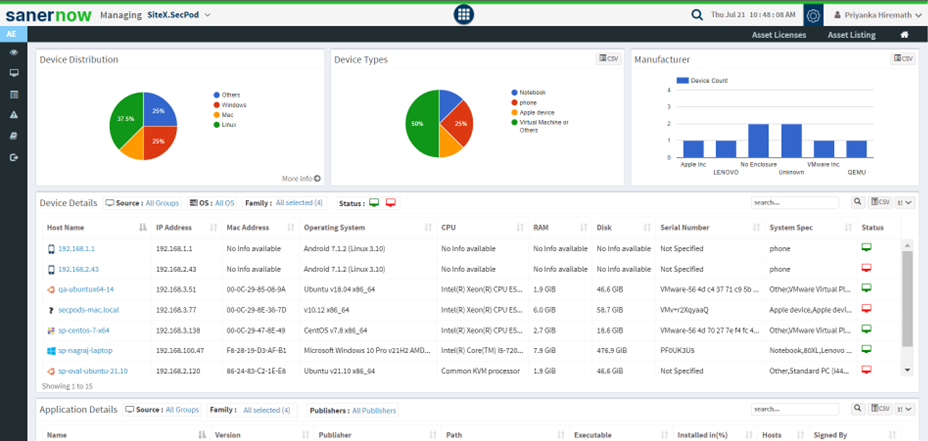Click red status icon for secpods-mac.local row
Screen dimensions: 928x441
[866, 308]
